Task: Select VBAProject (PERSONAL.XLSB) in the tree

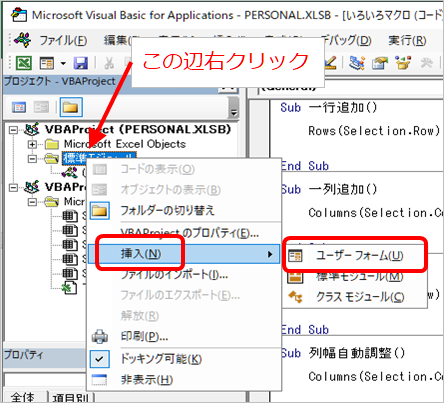Action: (x=138, y=129)
